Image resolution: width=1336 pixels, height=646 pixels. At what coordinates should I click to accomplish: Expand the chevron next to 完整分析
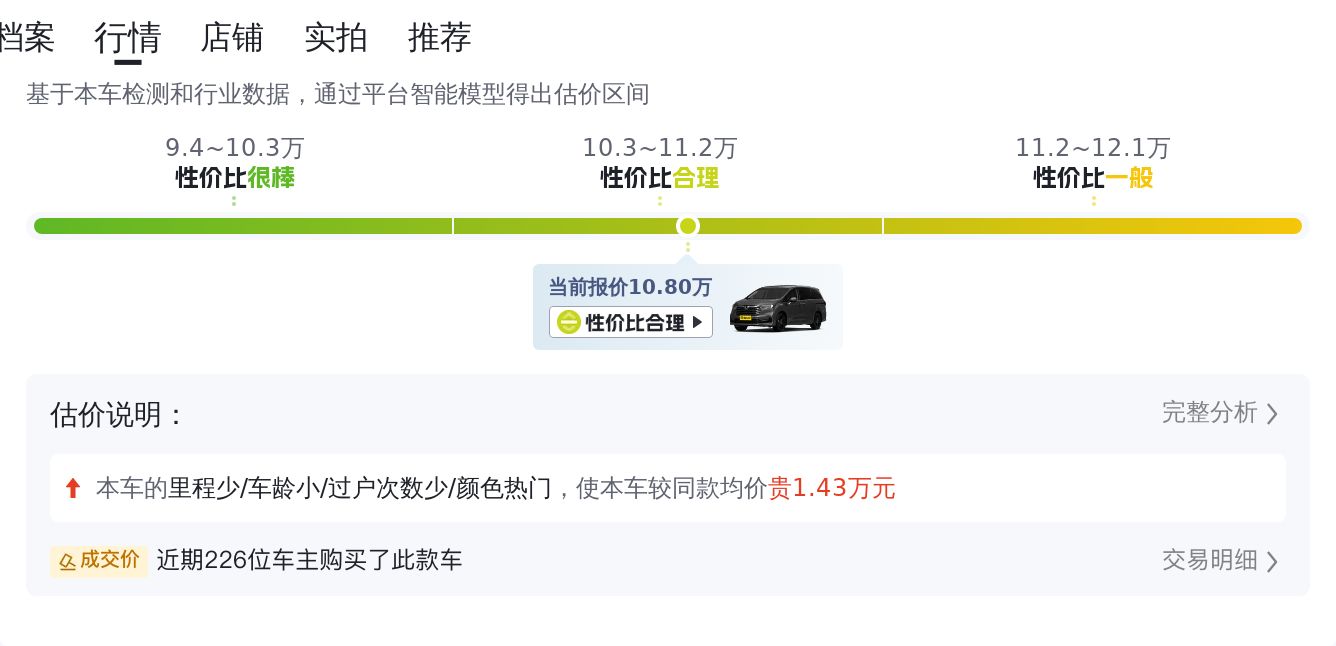(x=1272, y=414)
